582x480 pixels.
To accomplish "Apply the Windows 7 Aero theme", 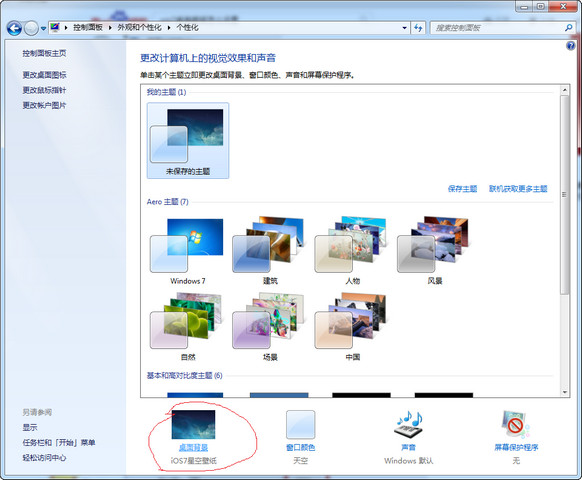I will click(x=188, y=251).
